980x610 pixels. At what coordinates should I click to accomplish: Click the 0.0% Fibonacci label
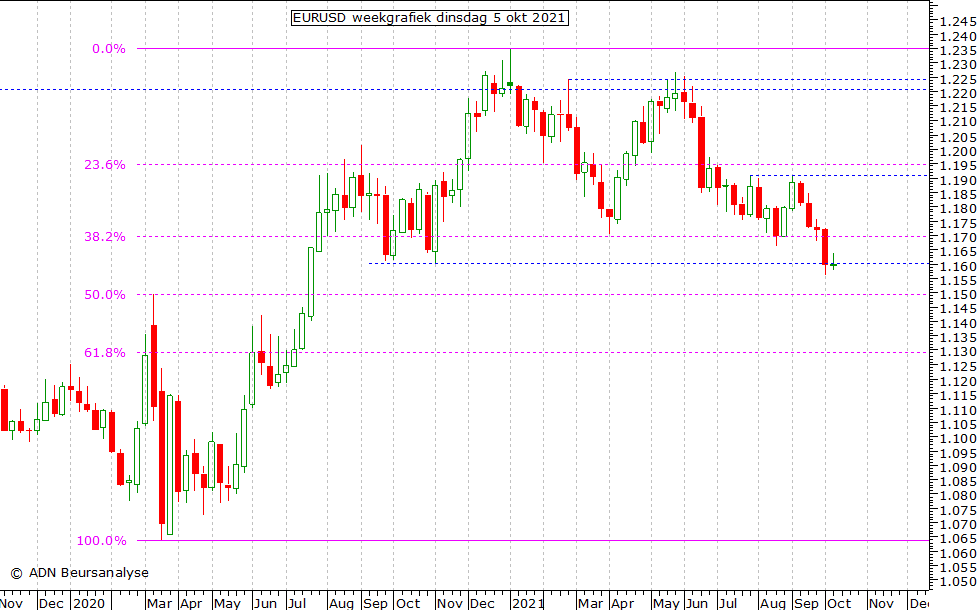(x=109, y=49)
